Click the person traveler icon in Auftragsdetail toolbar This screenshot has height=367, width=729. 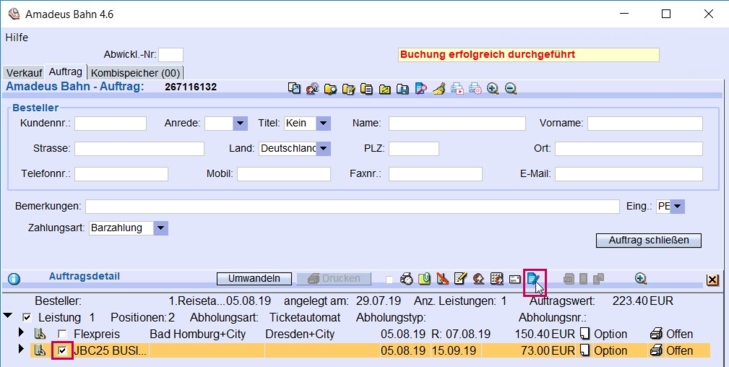pos(478,279)
